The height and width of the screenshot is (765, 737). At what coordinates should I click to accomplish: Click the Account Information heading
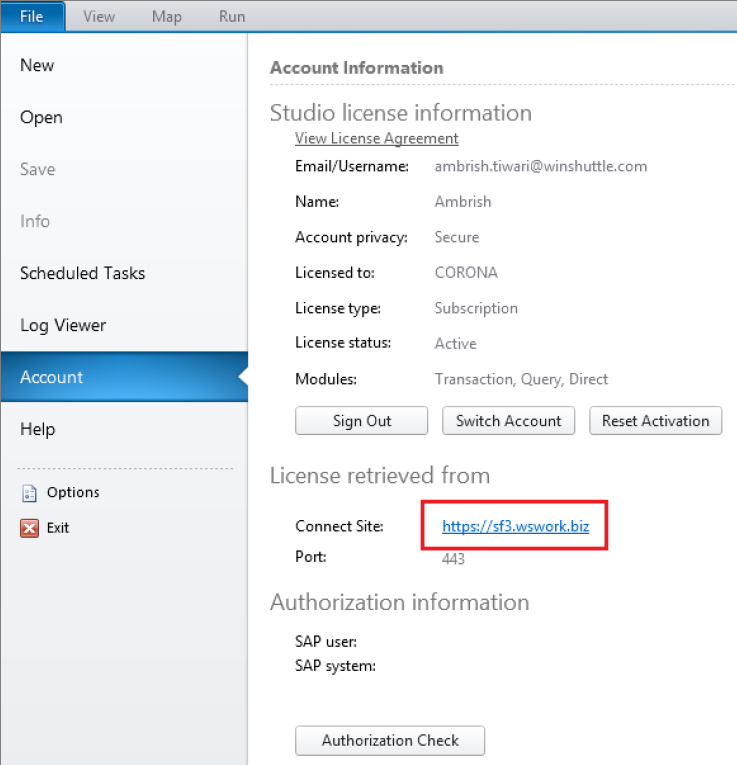(x=357, y=68)
